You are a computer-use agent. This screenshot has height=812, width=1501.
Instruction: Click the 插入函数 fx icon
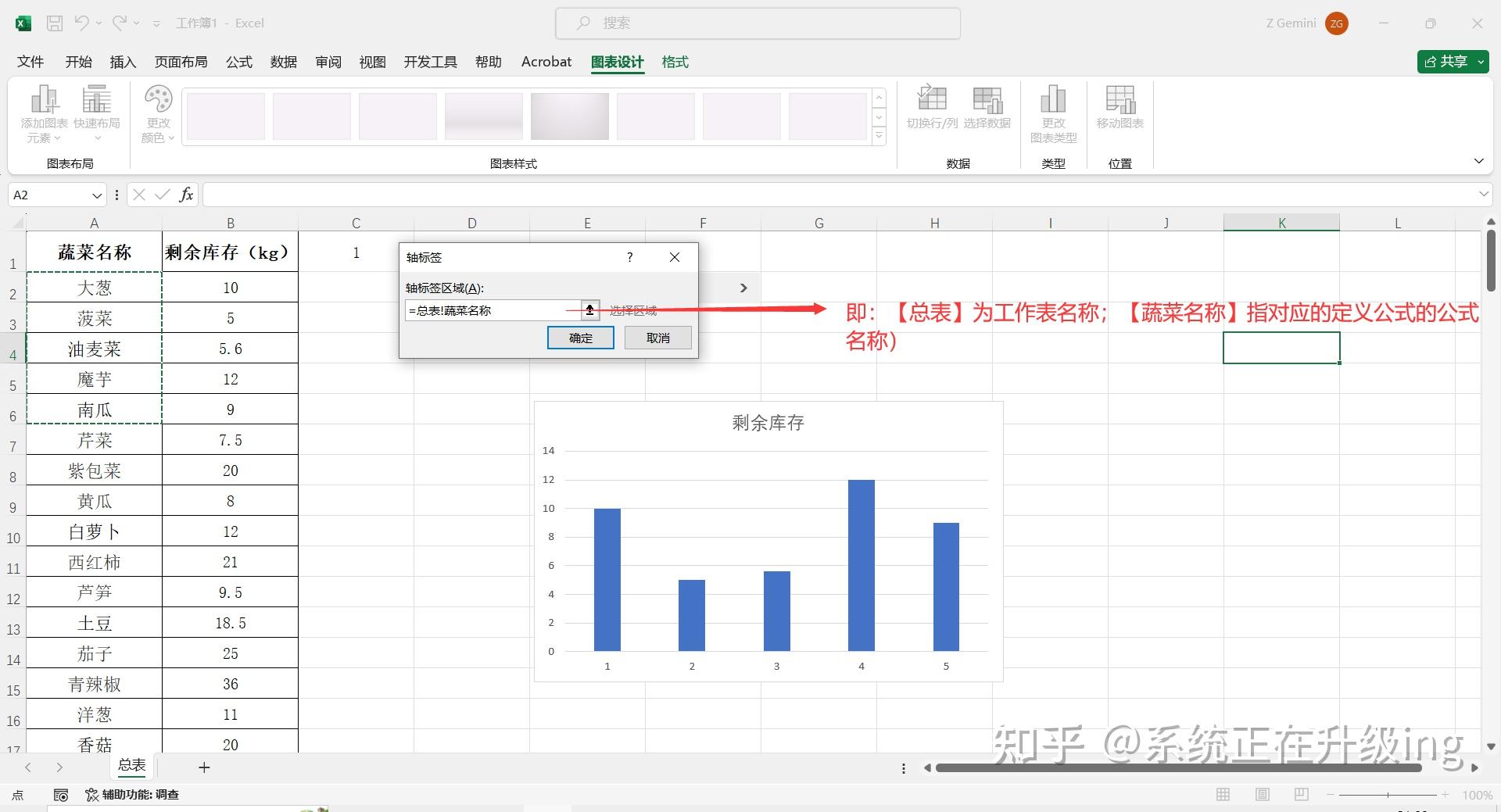pyautogui.click(x=186, y=195)
